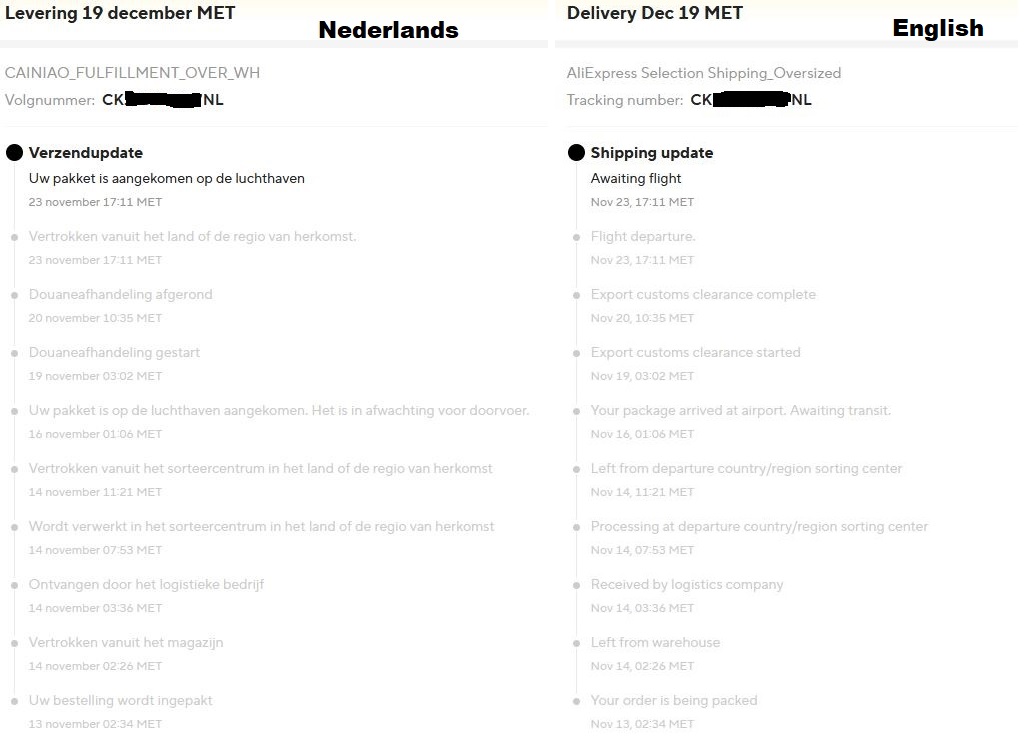Click the dot beside Flight departure
The height and width of the screenshot is (746, 1035).
click(576, 237)
